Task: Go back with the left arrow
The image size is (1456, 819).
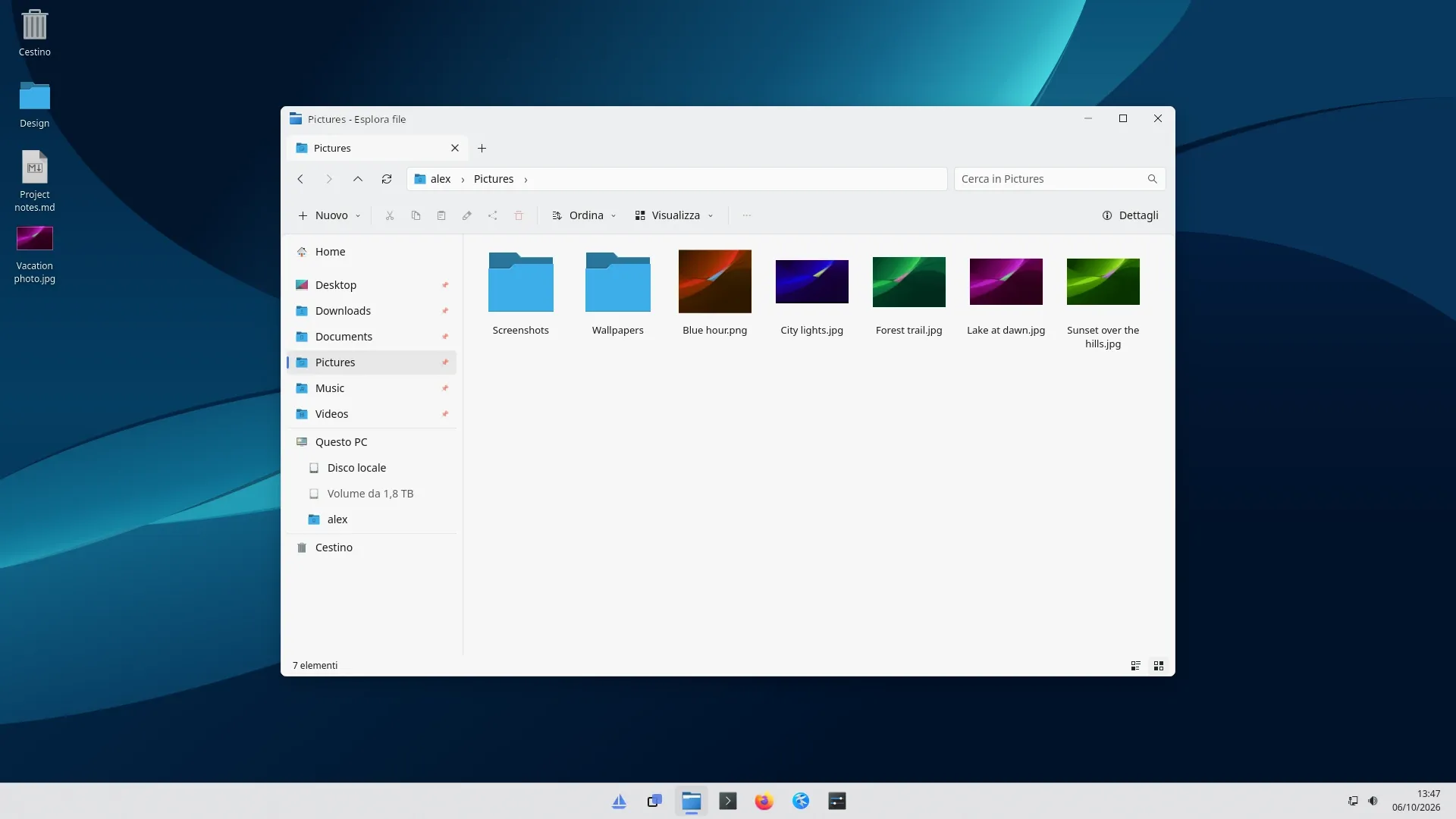Action: 300,179
